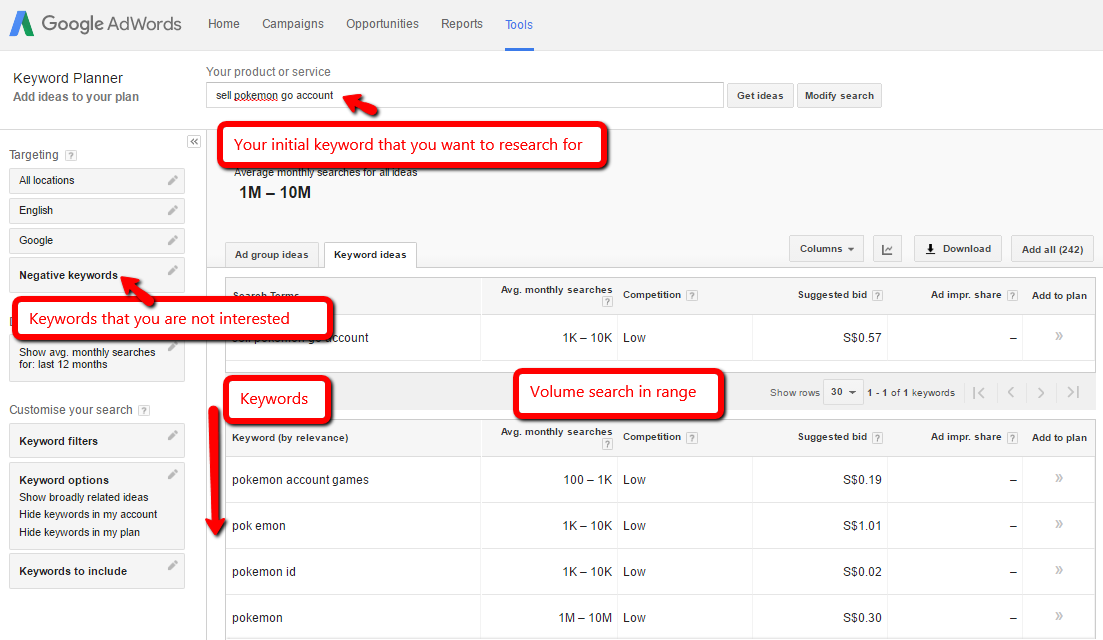Screen dimensions: 1103x640
Task: Edit Keyword options pencil icon
Action: [x=172, y=475]
